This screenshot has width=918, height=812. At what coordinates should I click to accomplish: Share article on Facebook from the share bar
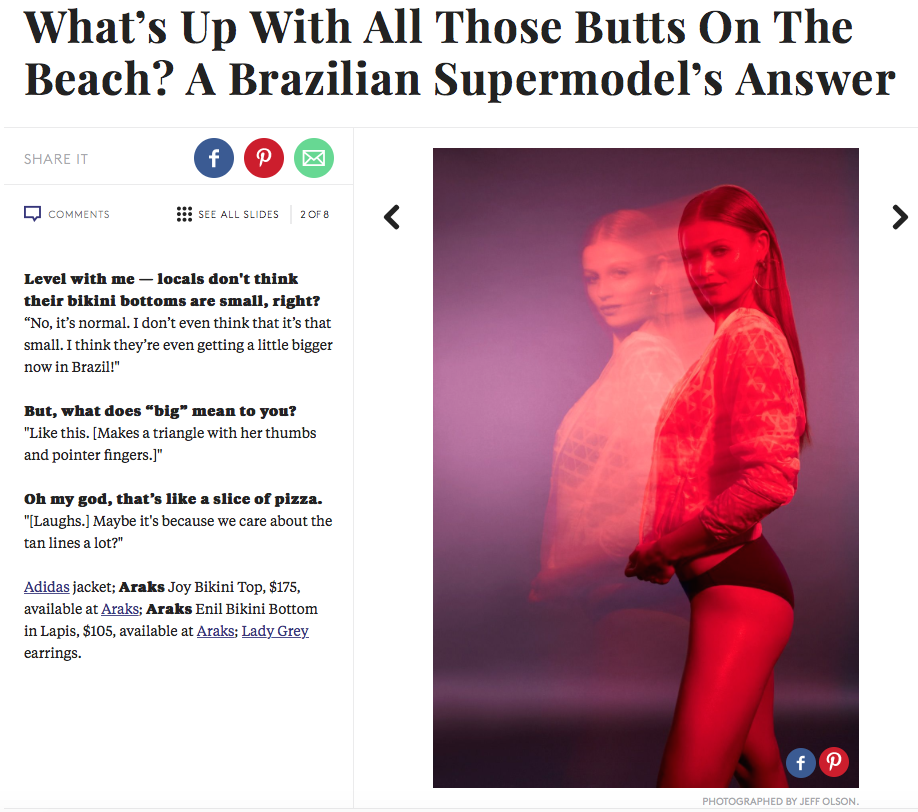(214, 158)
